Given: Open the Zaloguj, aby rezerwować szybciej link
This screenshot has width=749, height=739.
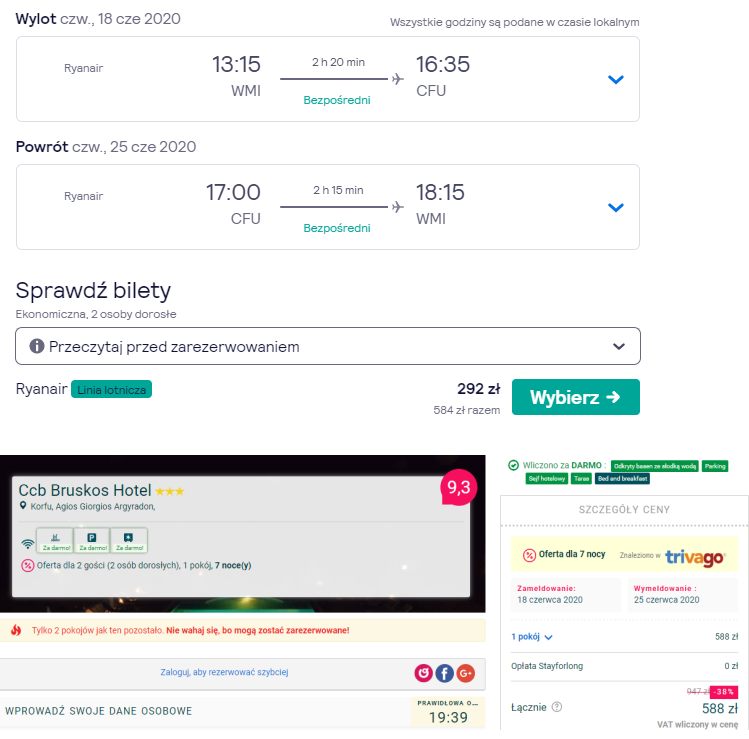Looking at the screenshot, I should point(224,672).
